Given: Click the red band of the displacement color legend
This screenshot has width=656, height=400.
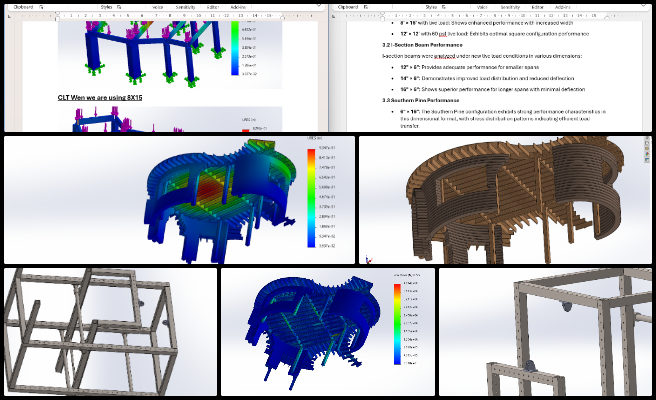Looking at the screenshot, I should [x=311, y=156].
